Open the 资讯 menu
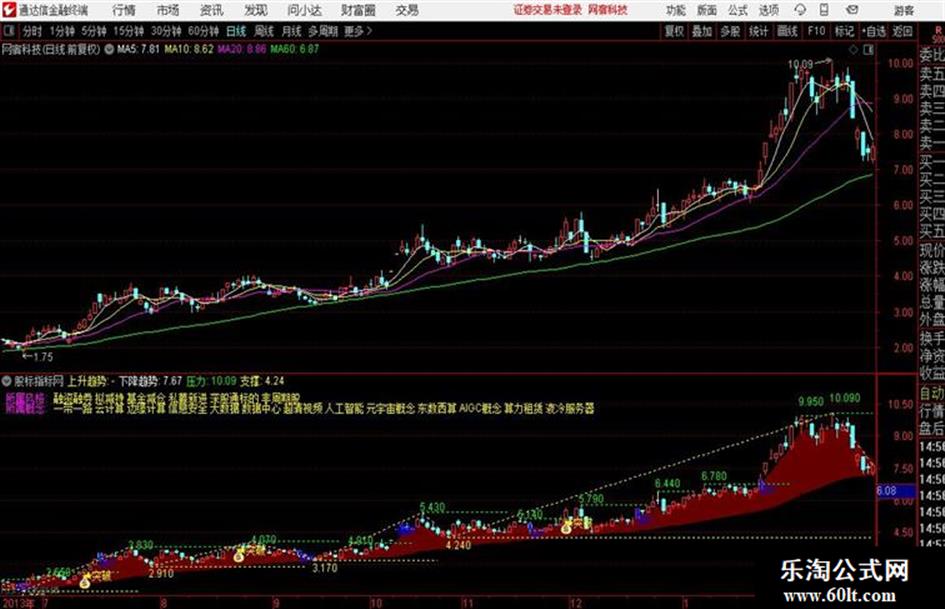Image resolution: width=945 pixels, height=609 pixels. [x=212, y=10]
